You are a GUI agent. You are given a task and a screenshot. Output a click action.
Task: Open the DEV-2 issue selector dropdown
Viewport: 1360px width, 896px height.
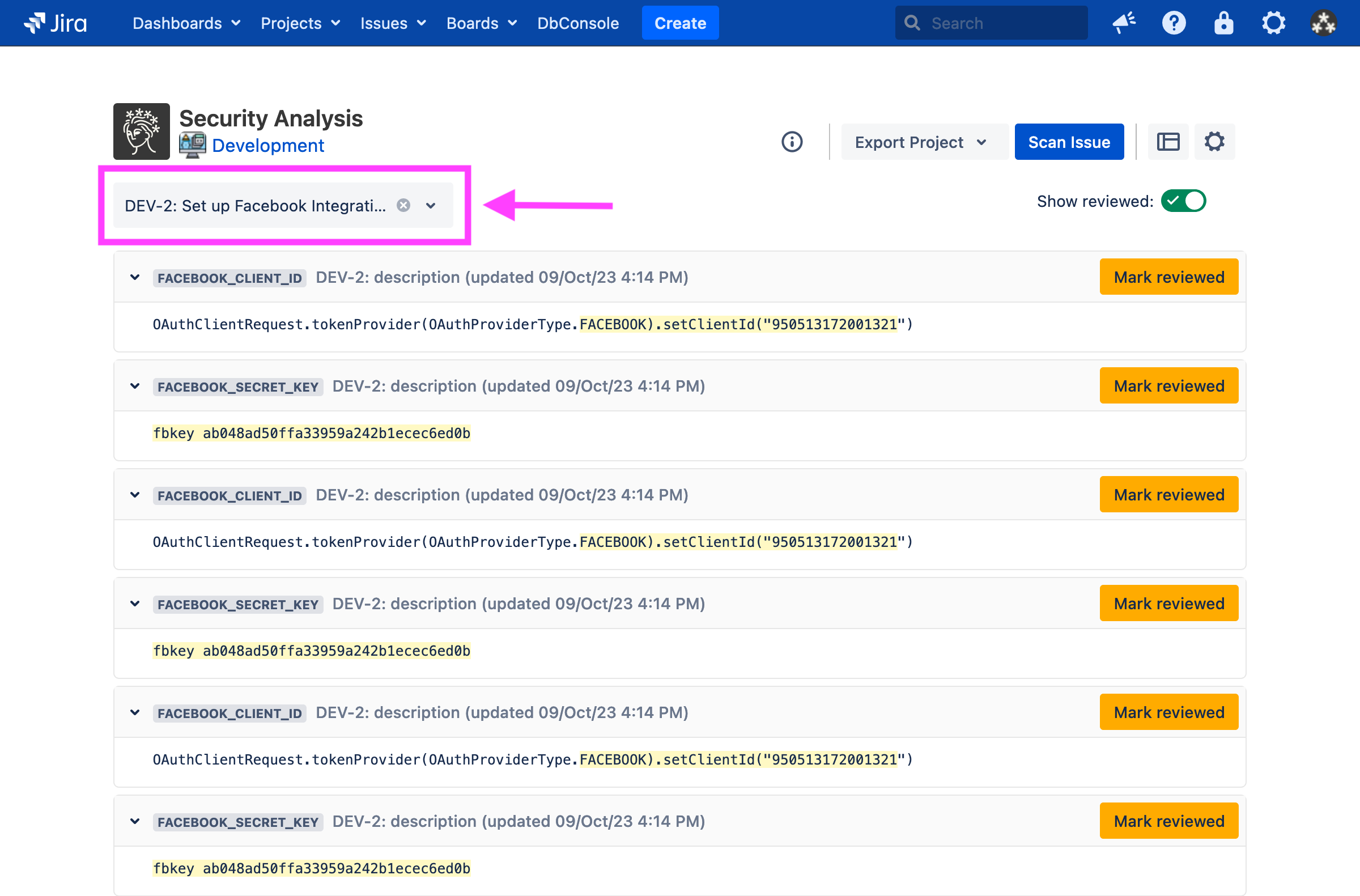pos(431,205)
